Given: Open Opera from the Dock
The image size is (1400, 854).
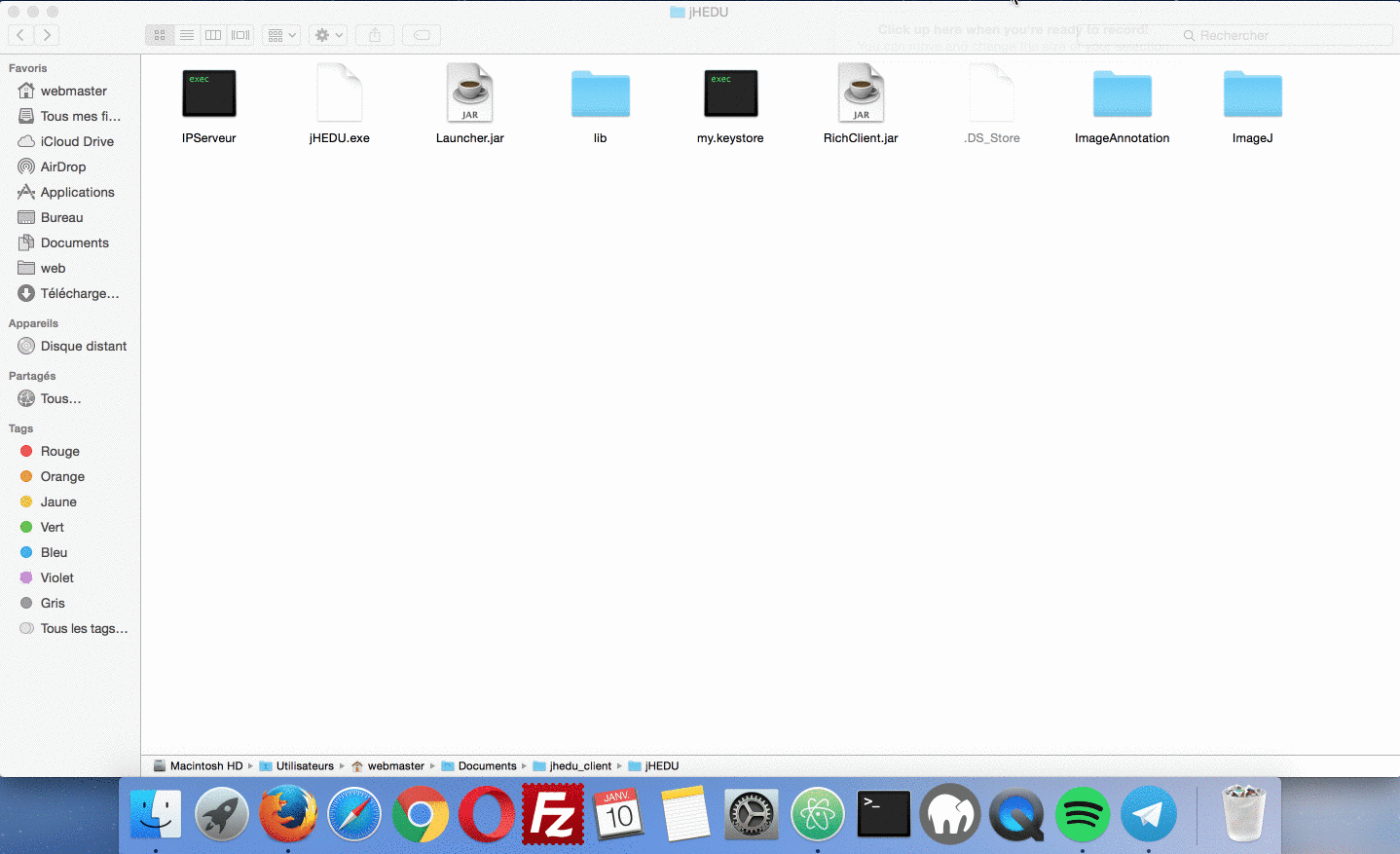Looking at the screenshot, I should coord(487,814).
